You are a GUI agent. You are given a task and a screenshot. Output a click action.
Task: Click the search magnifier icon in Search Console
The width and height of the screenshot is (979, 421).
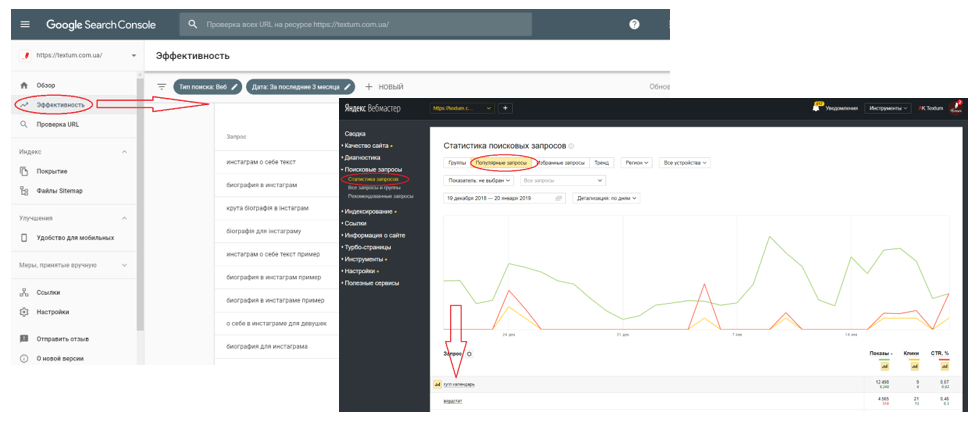193,24
